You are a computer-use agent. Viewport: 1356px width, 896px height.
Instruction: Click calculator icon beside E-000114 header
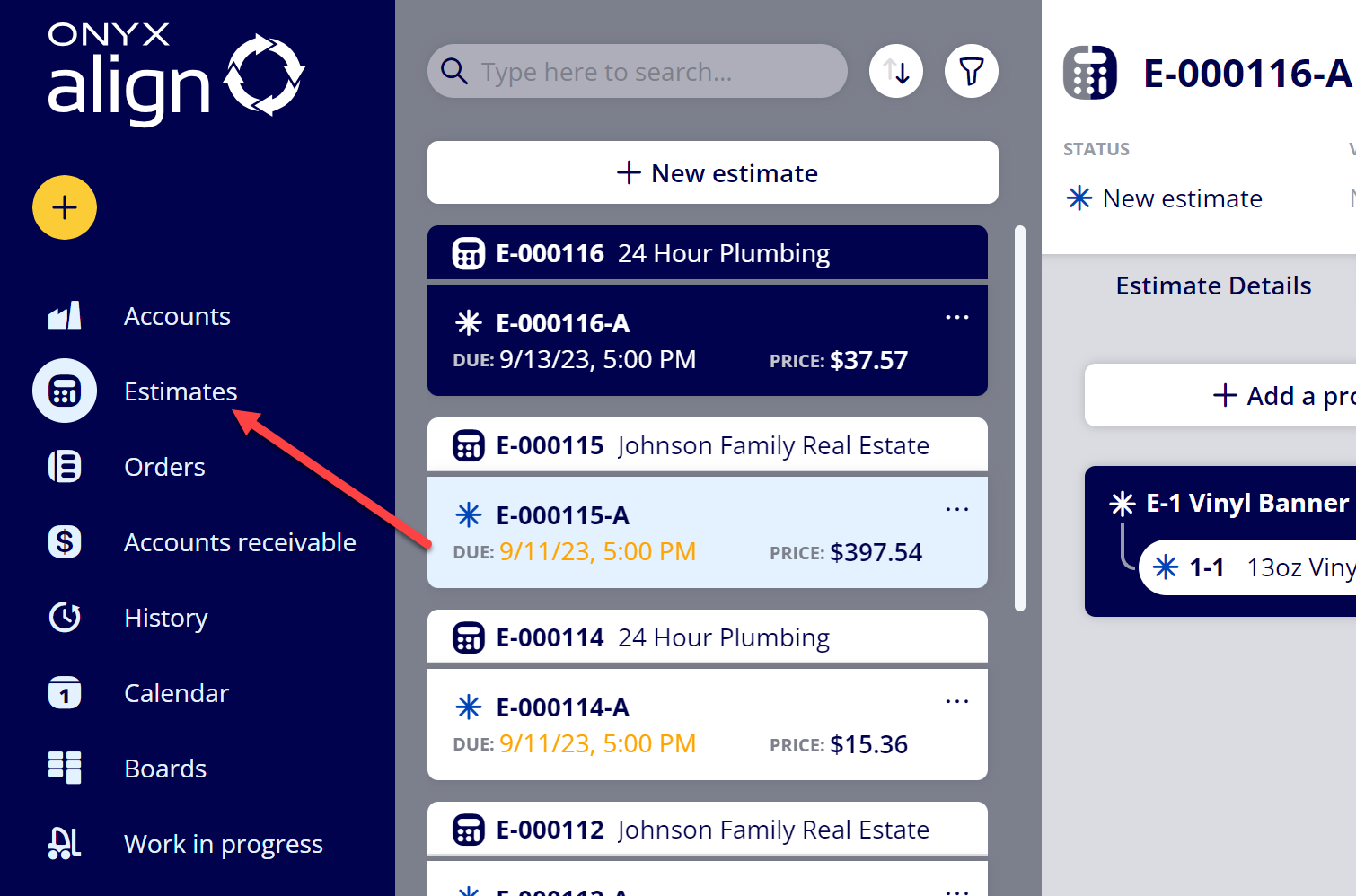coord(469,637)
